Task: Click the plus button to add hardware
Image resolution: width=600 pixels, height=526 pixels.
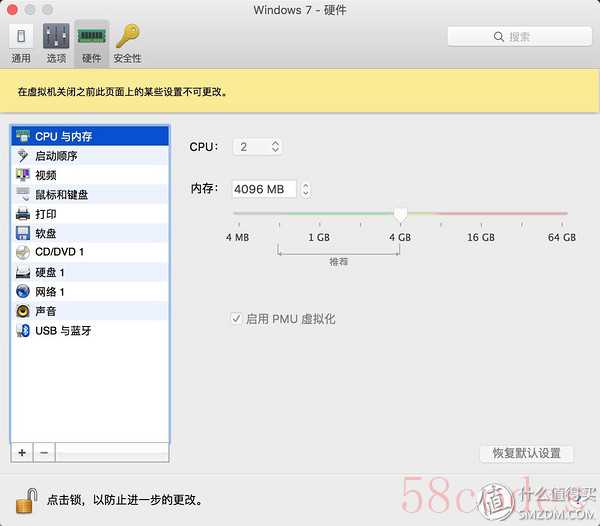Action: pos(22,453)
